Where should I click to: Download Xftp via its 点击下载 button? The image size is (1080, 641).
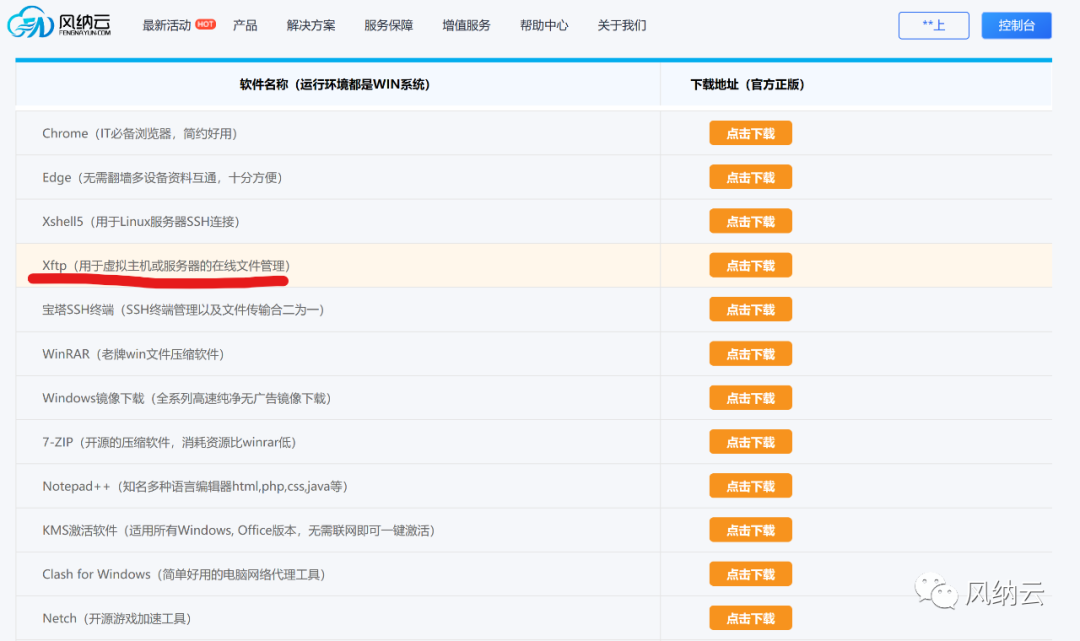coord(751,265)
